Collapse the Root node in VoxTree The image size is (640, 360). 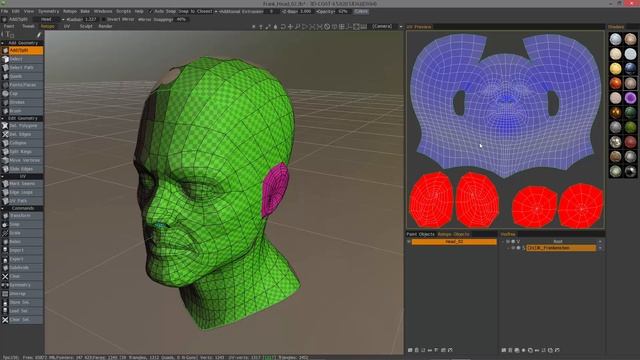click(x=504, y=242)
